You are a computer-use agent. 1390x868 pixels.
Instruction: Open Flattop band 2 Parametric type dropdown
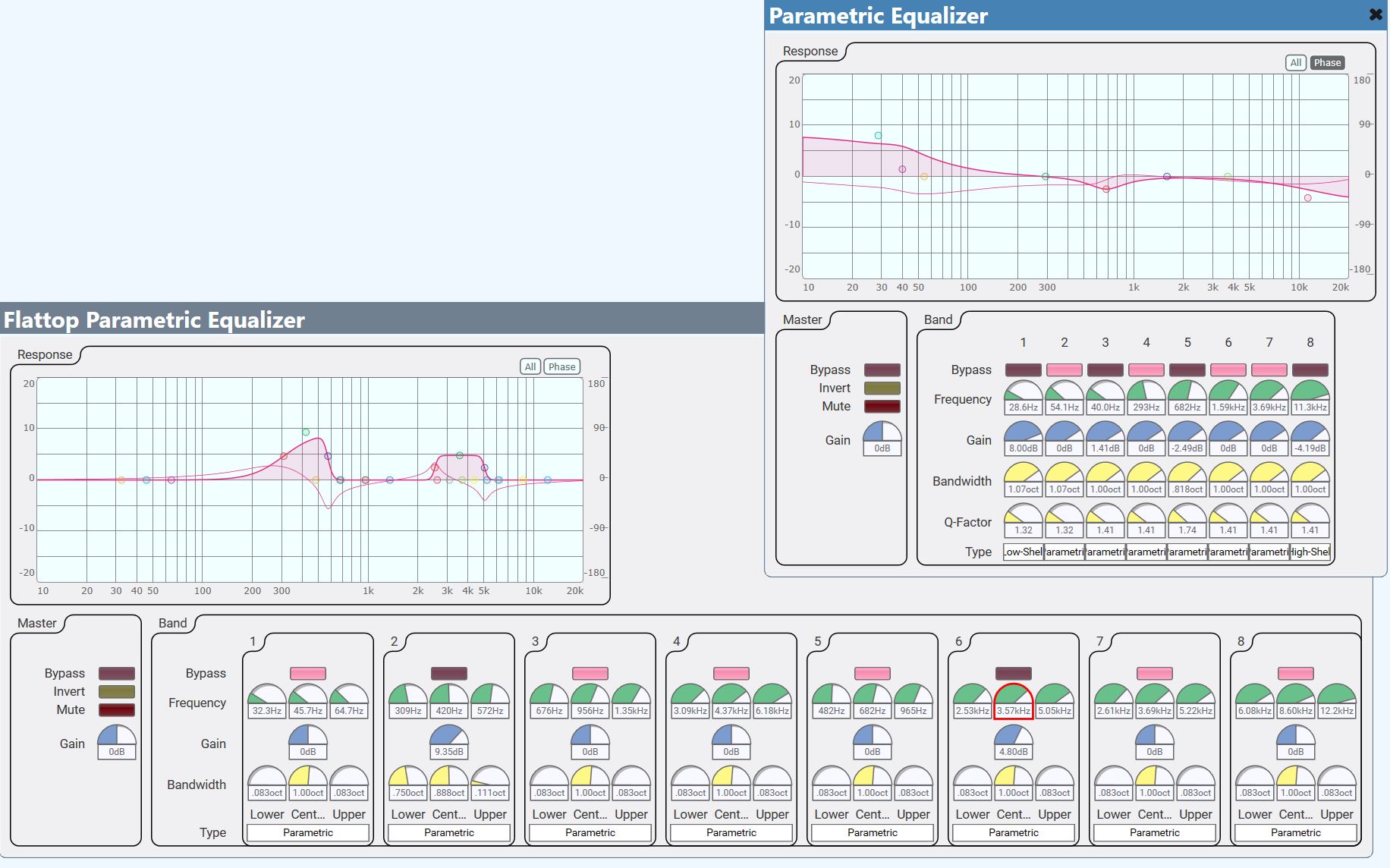coord(449,832)
